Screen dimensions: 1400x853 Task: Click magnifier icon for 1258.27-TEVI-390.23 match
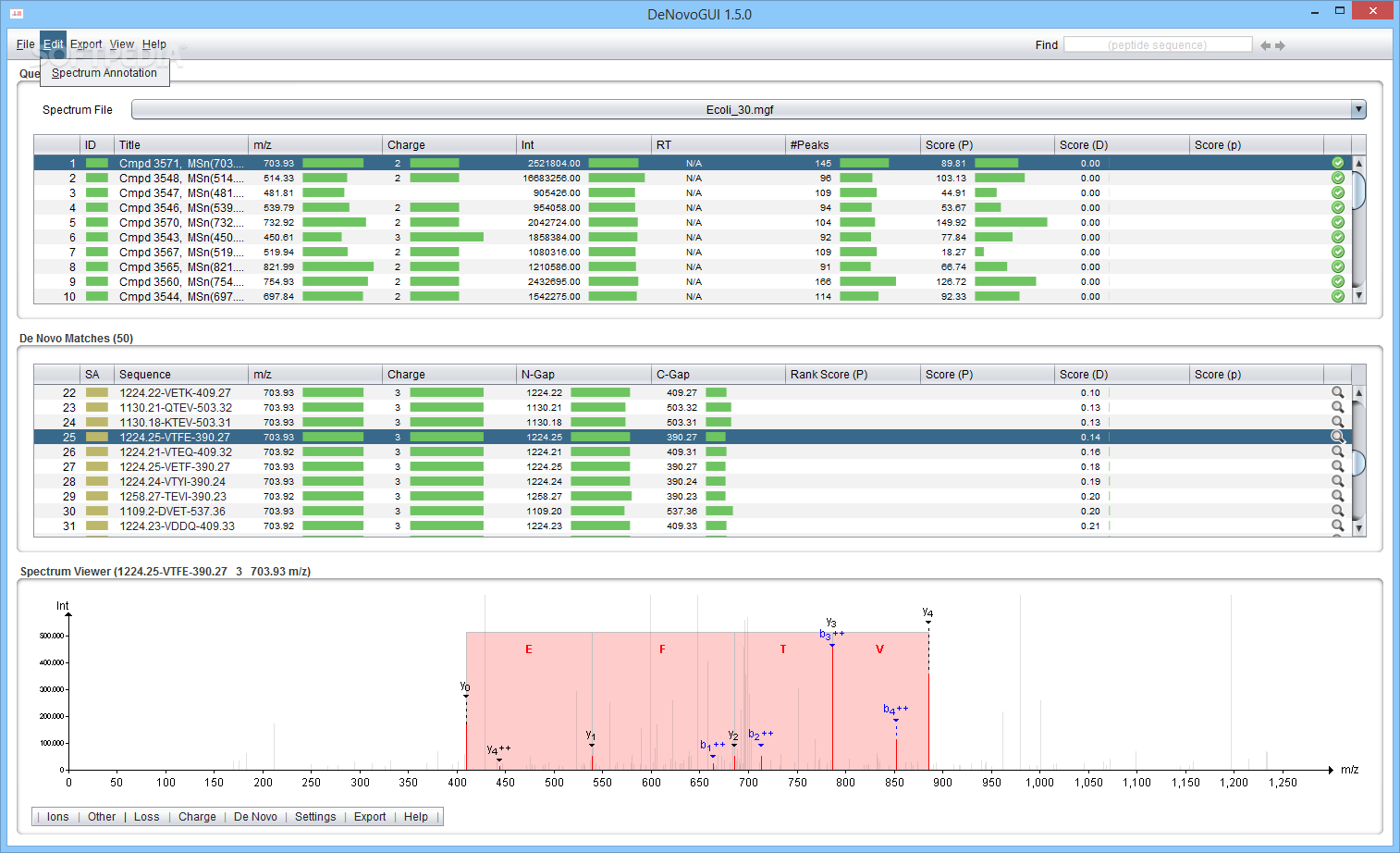[1337, 496]
